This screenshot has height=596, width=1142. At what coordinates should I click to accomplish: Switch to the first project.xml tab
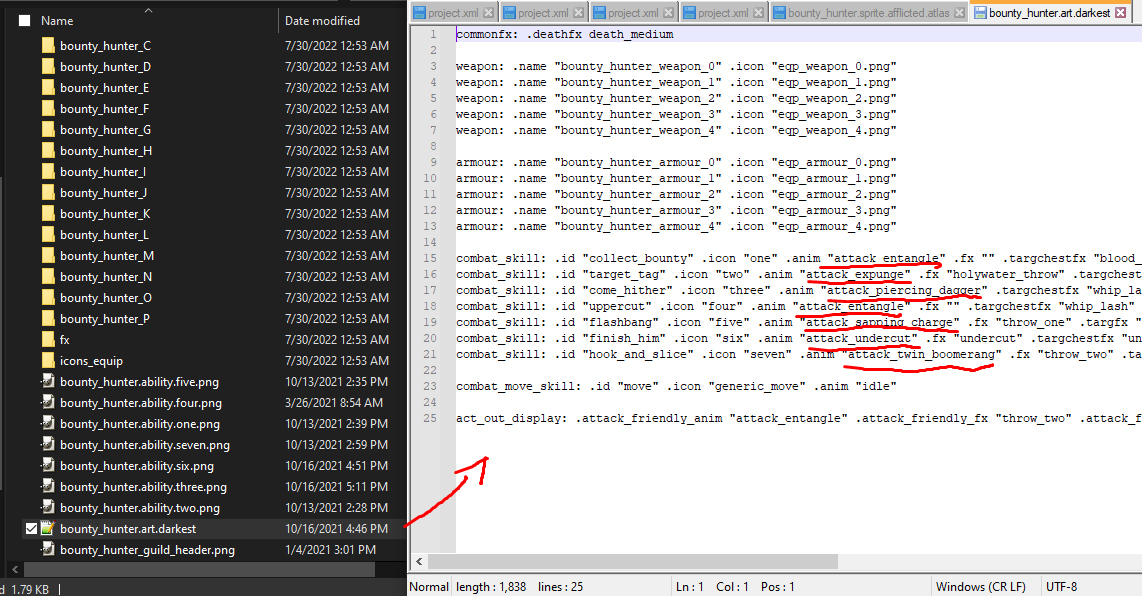tap(452, 12)
